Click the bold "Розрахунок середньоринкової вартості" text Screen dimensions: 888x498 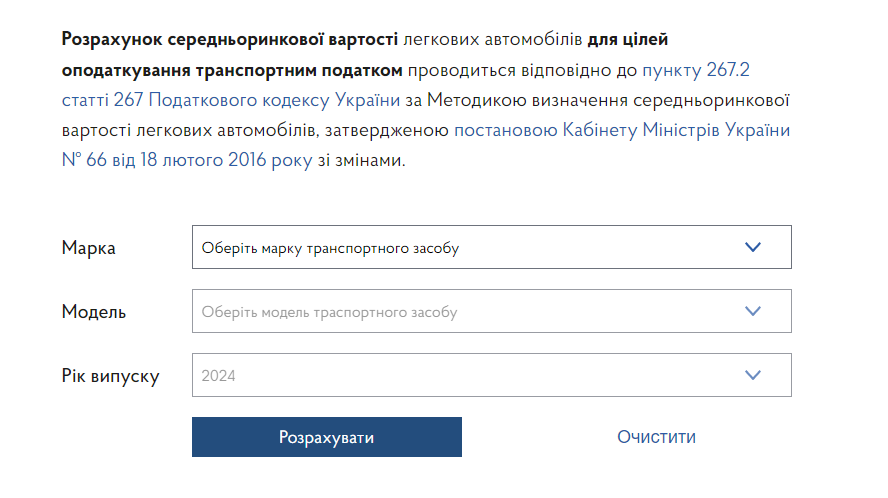pos(230,40)
